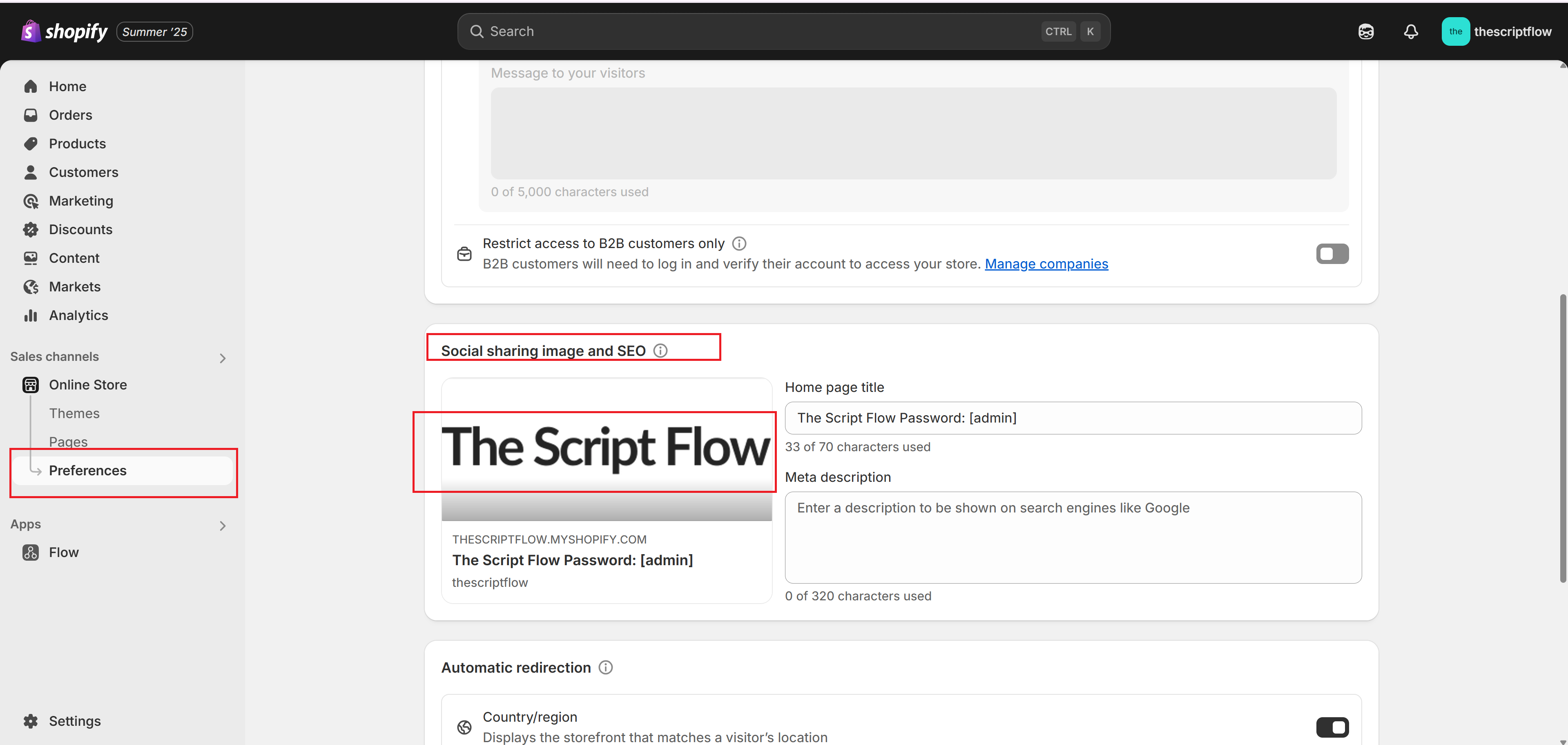Click B2B restrict access info icon
Screen dimensions: 1568x745
(739, 244)
